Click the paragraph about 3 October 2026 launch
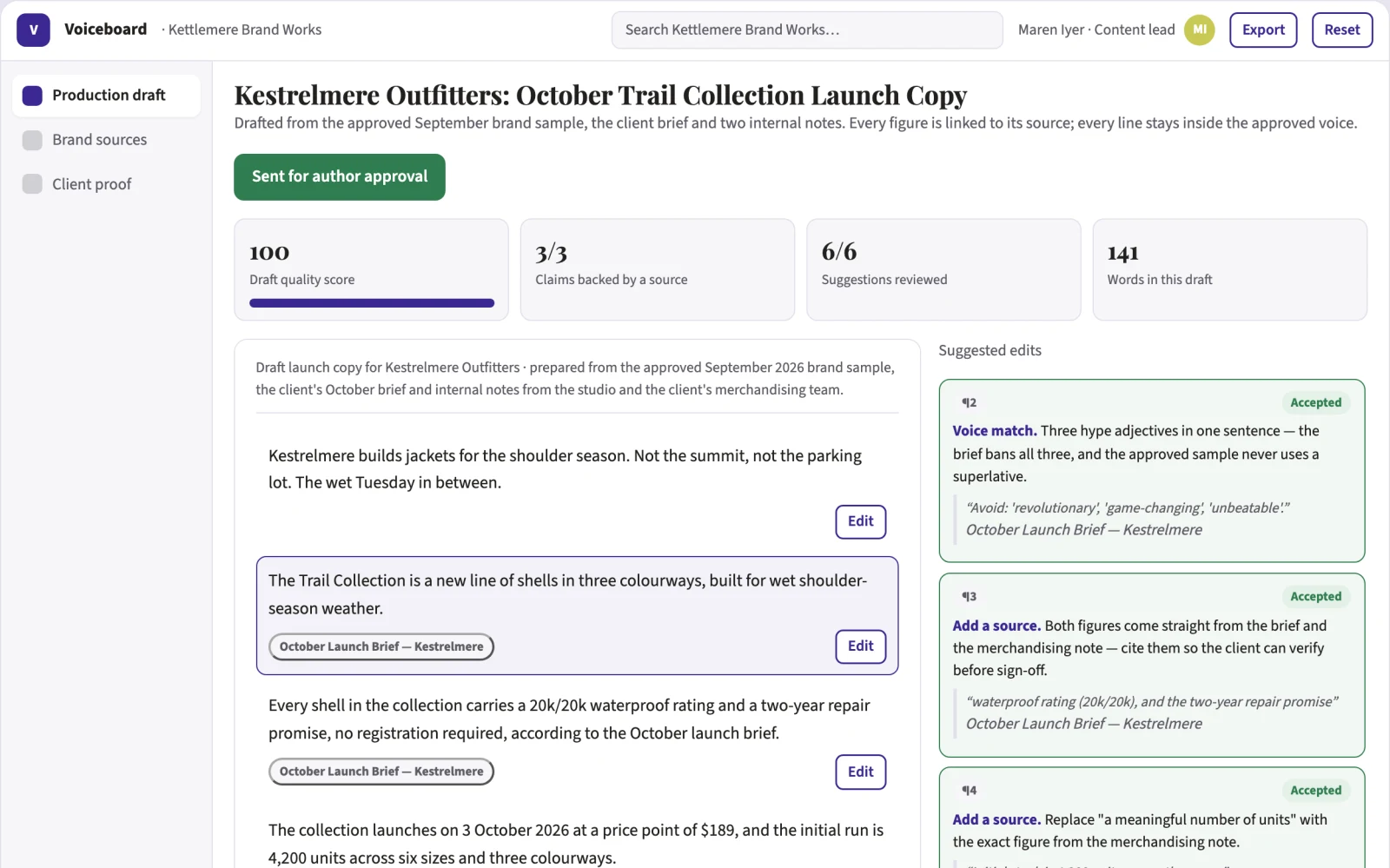The image size is (1390, 868). point(576,844)
